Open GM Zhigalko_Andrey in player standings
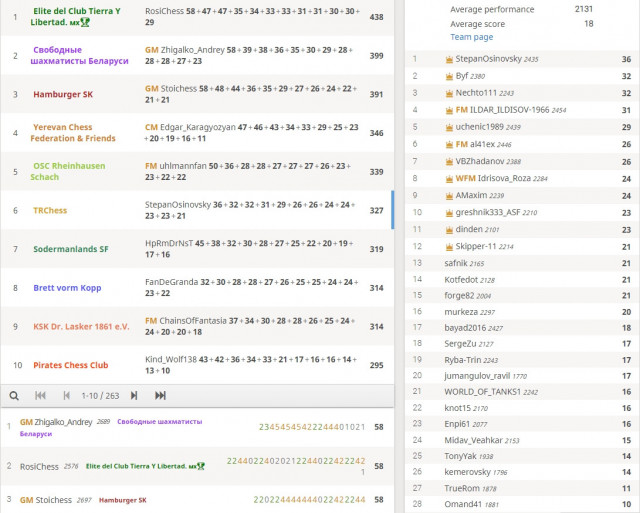 (x=56, y=422)
